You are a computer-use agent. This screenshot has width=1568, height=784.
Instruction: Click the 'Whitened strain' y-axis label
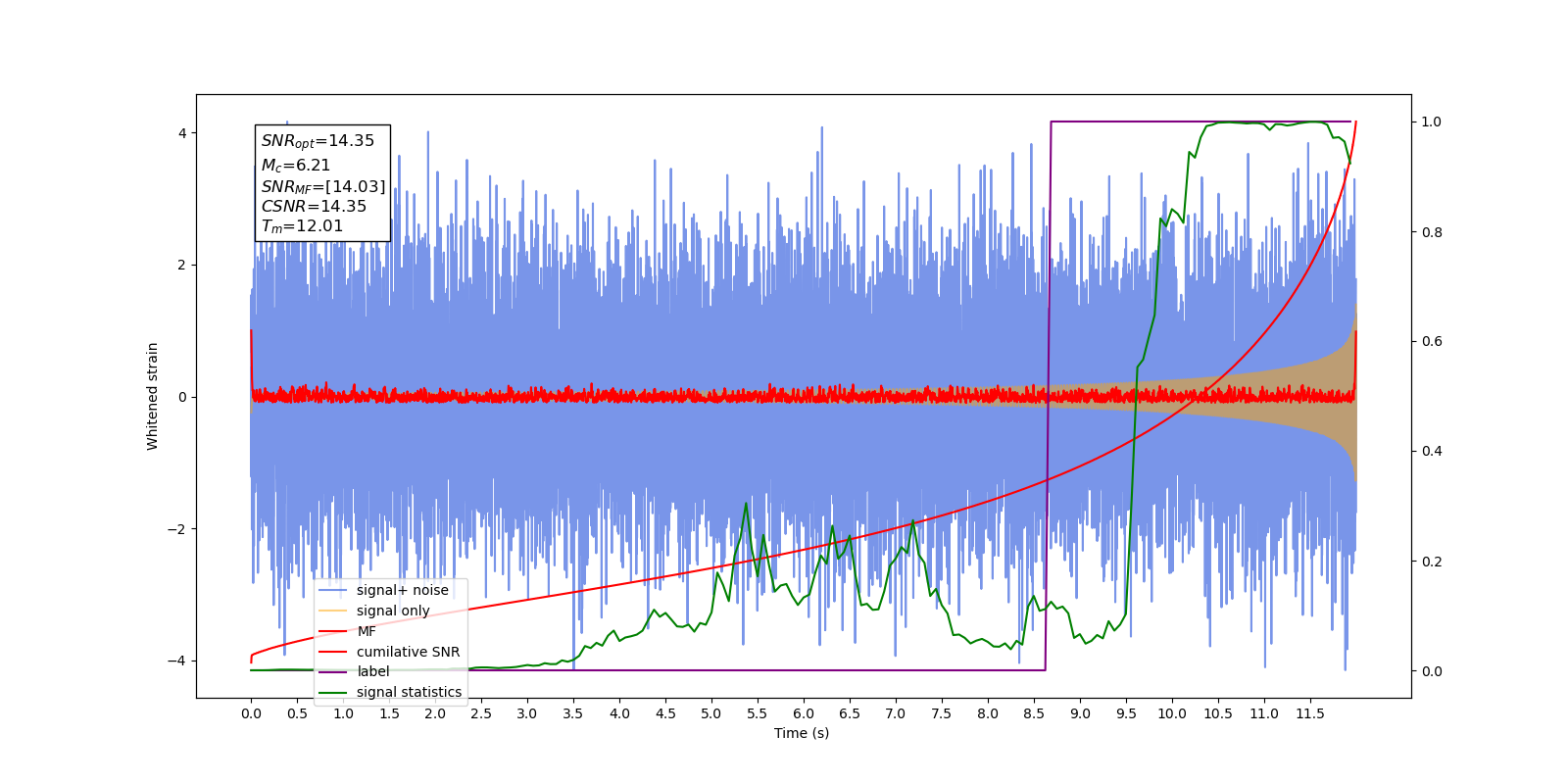[x=153, y=396]
